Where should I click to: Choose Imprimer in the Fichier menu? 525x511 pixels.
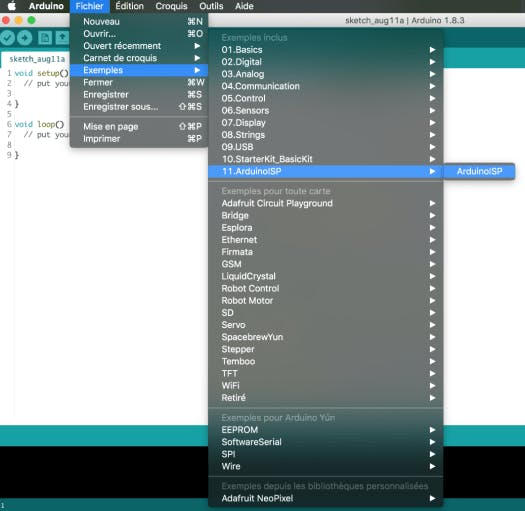[139, 139]
